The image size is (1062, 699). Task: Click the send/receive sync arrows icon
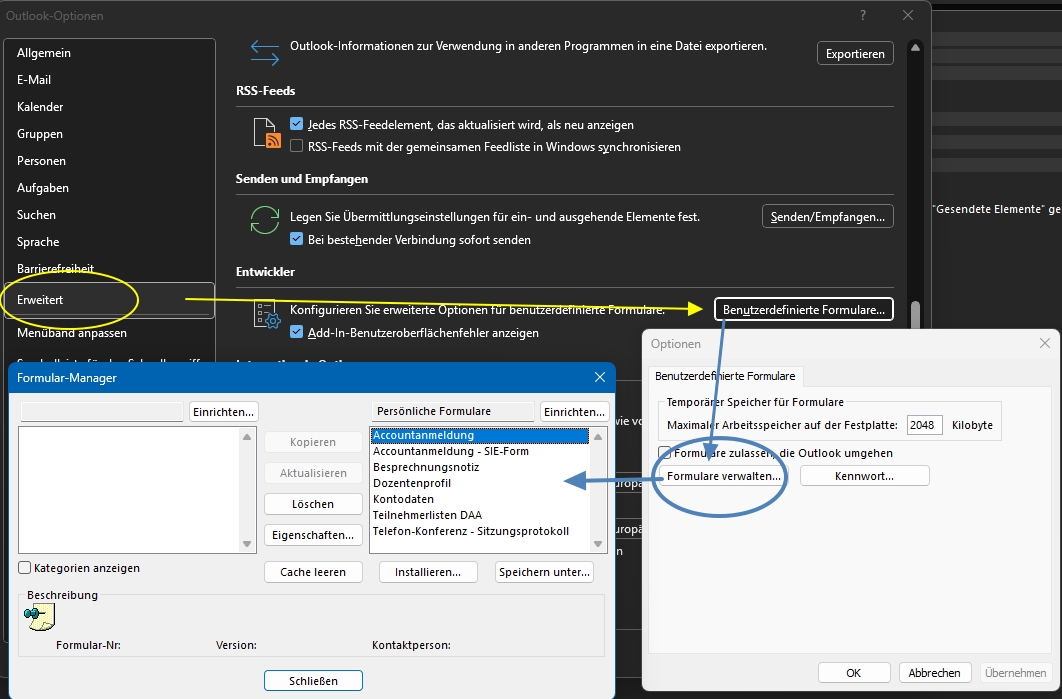click(264, 220)
